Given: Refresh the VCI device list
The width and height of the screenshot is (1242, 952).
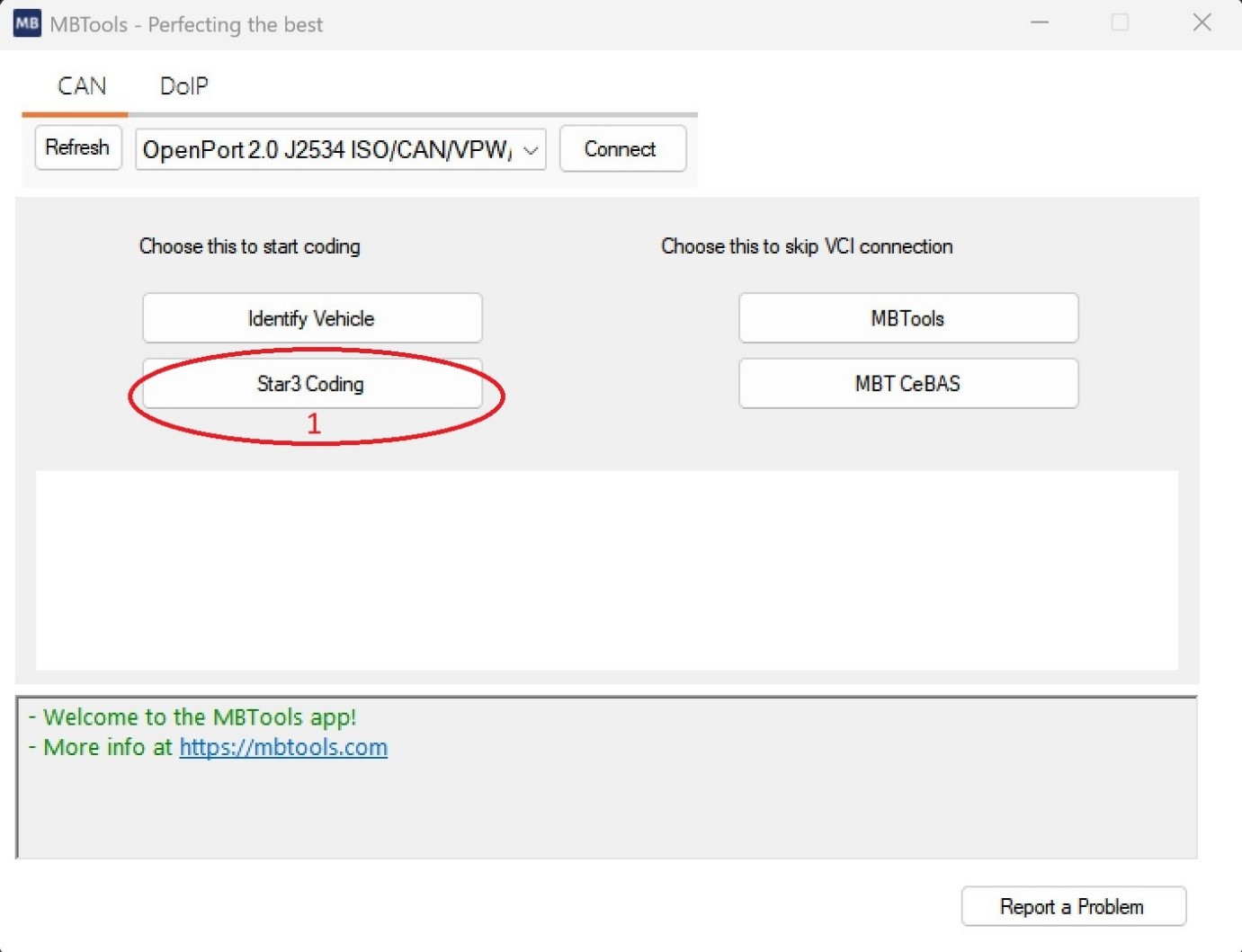Looking at the screenshot, I should (78, 147).
